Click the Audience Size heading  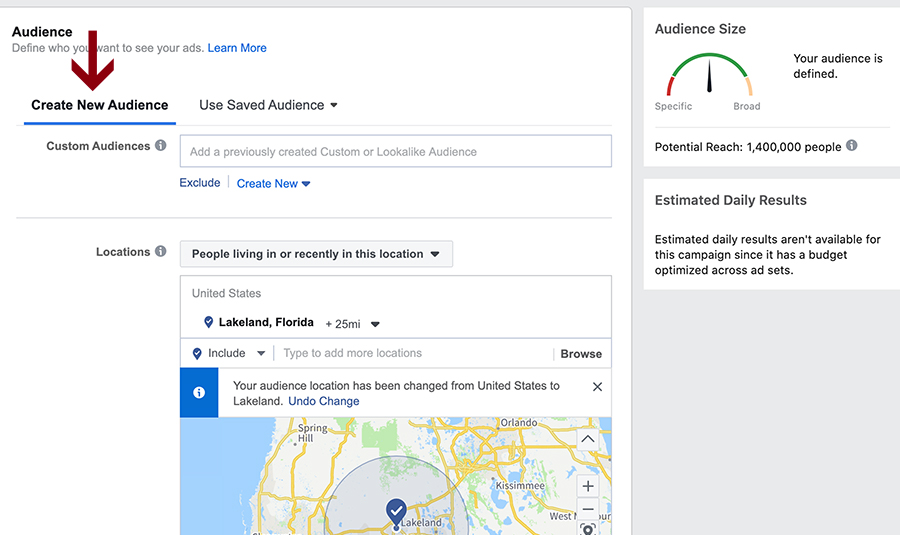[700, 29]
